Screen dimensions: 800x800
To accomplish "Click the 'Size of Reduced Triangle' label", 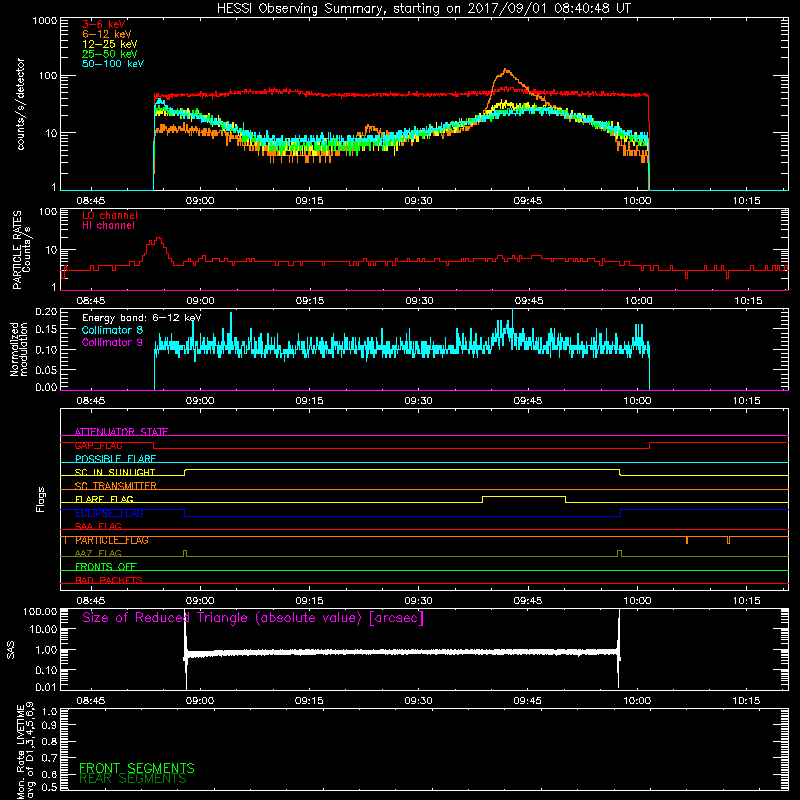I will [x=253, y=618].
